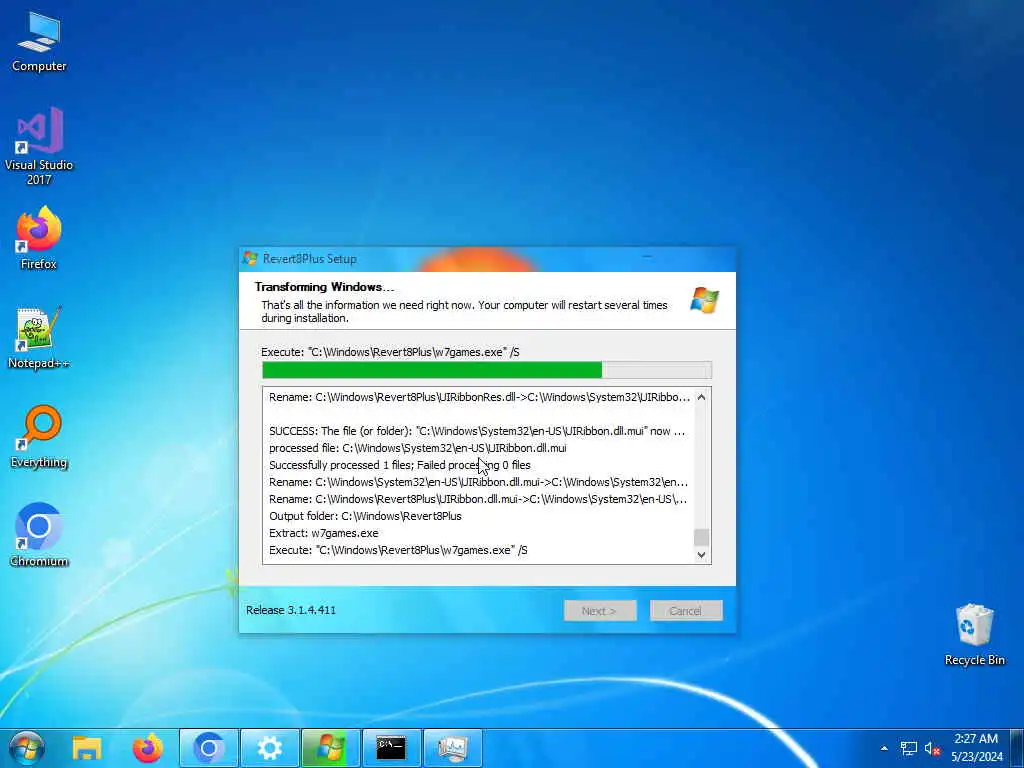This screenshot has width=1024, height=768.
Task: Click the log scrollbar thumb
Action: [x=701, y=537]
